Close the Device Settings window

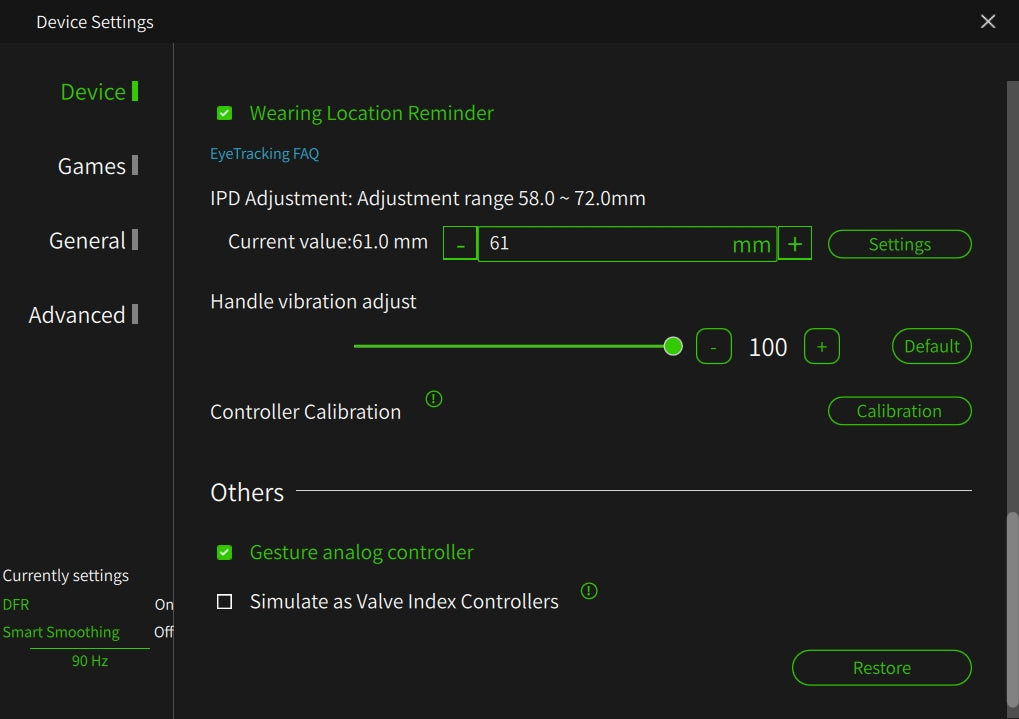click(988, 21)
